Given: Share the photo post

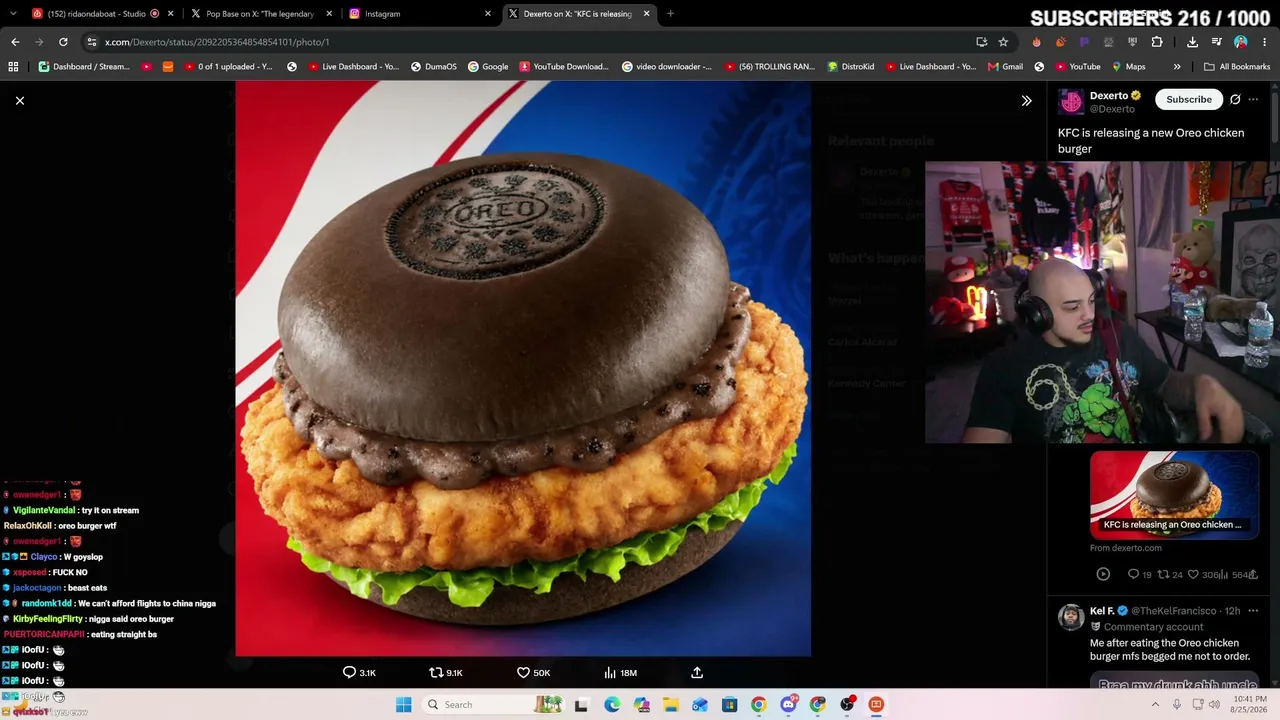Looking at the screenshot, I should (697, 673).
